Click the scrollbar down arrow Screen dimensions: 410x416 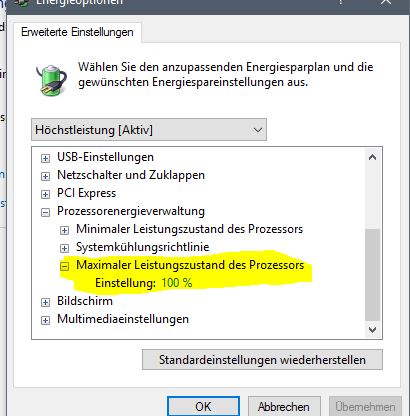[x=372, y=330]
